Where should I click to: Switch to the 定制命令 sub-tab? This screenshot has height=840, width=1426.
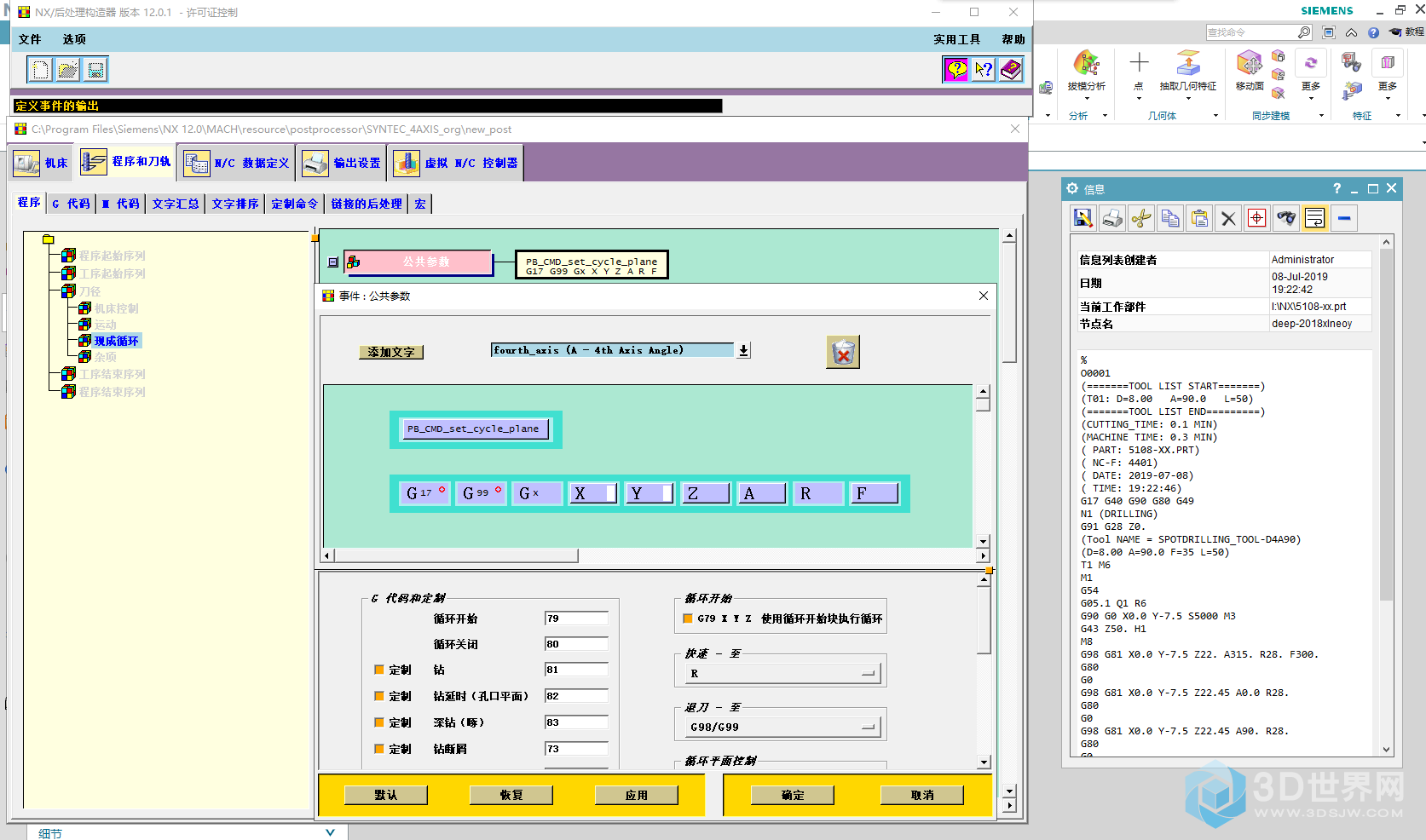(295, 204)
